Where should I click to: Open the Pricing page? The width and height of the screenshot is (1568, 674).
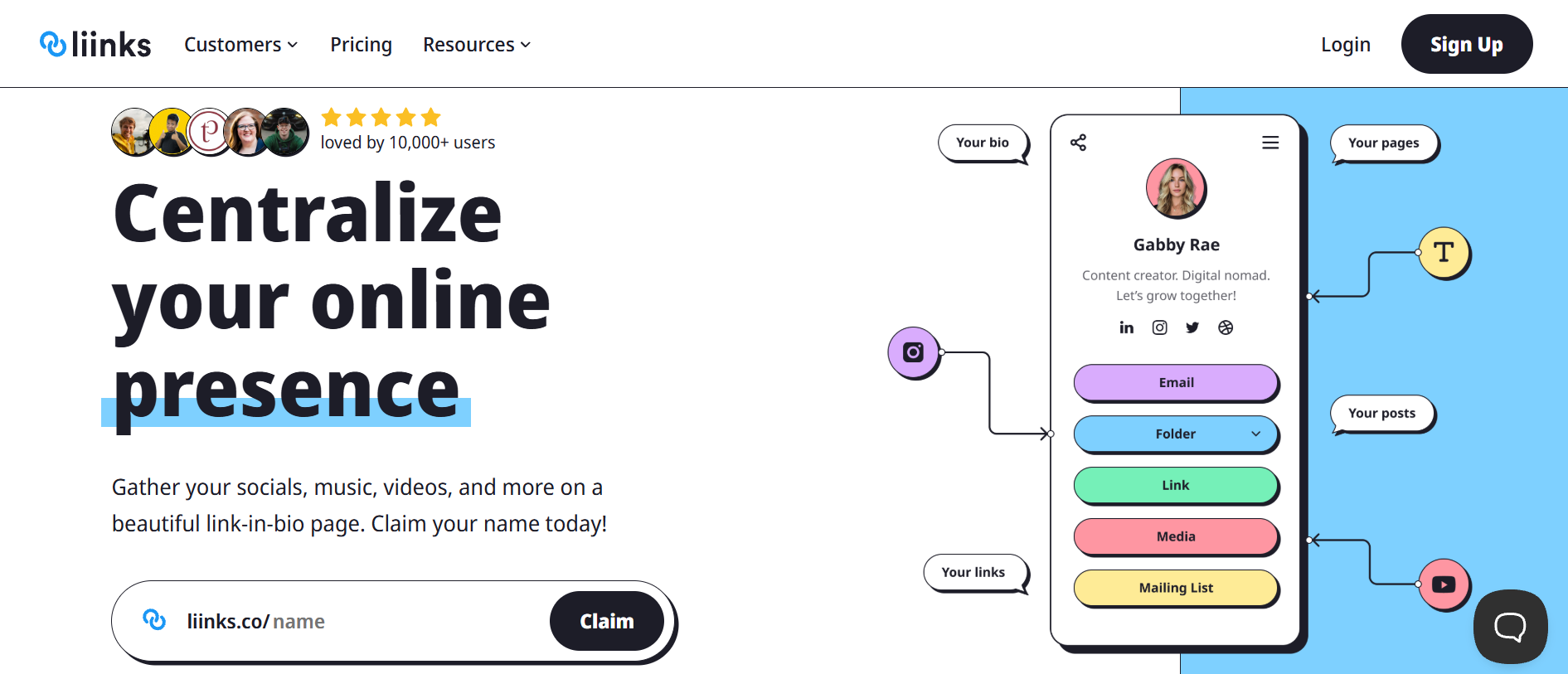click(x=361, y=45)
